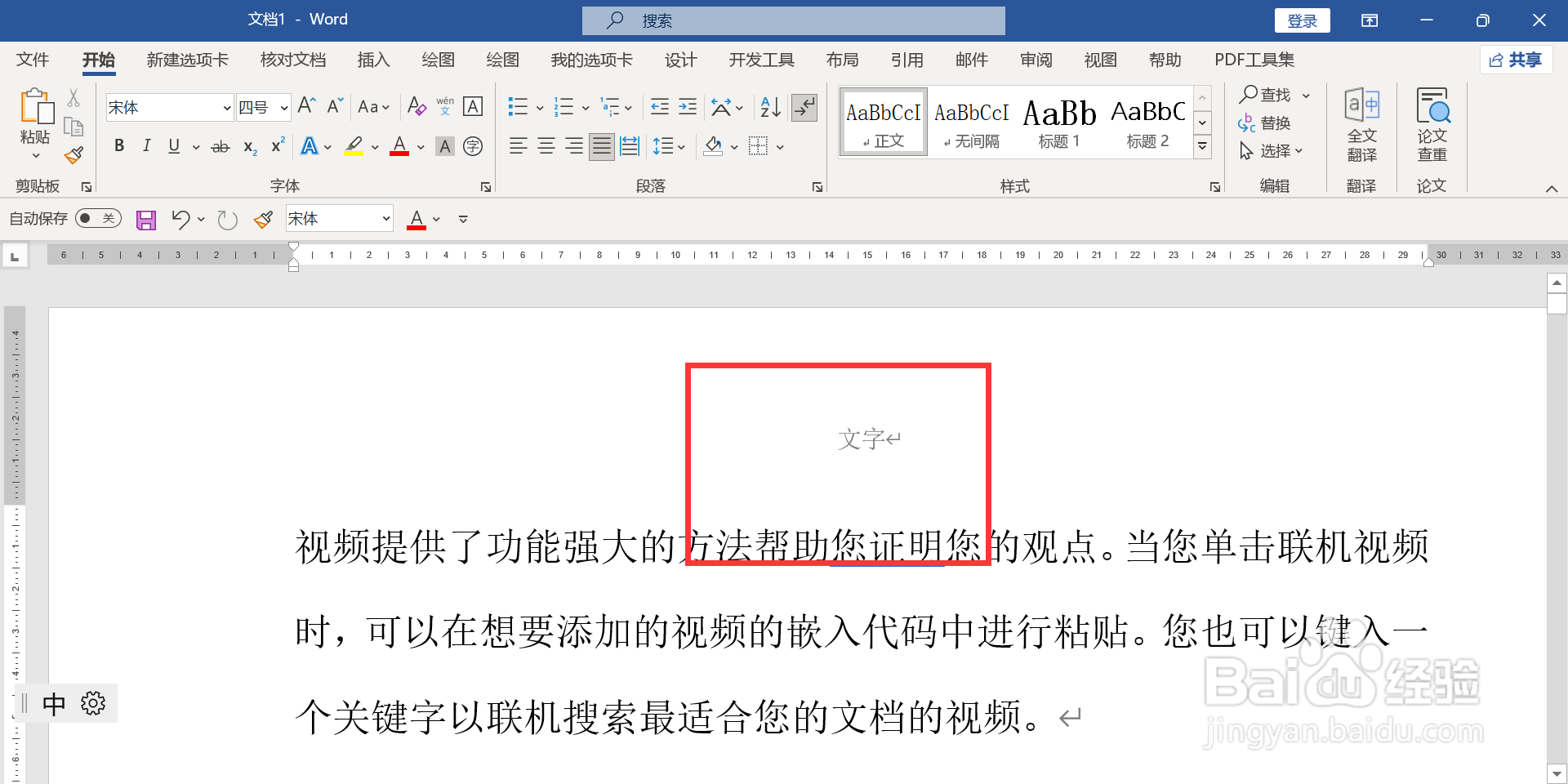
Task: Apply superscript formatting
Action: click(x=278, y=145)
